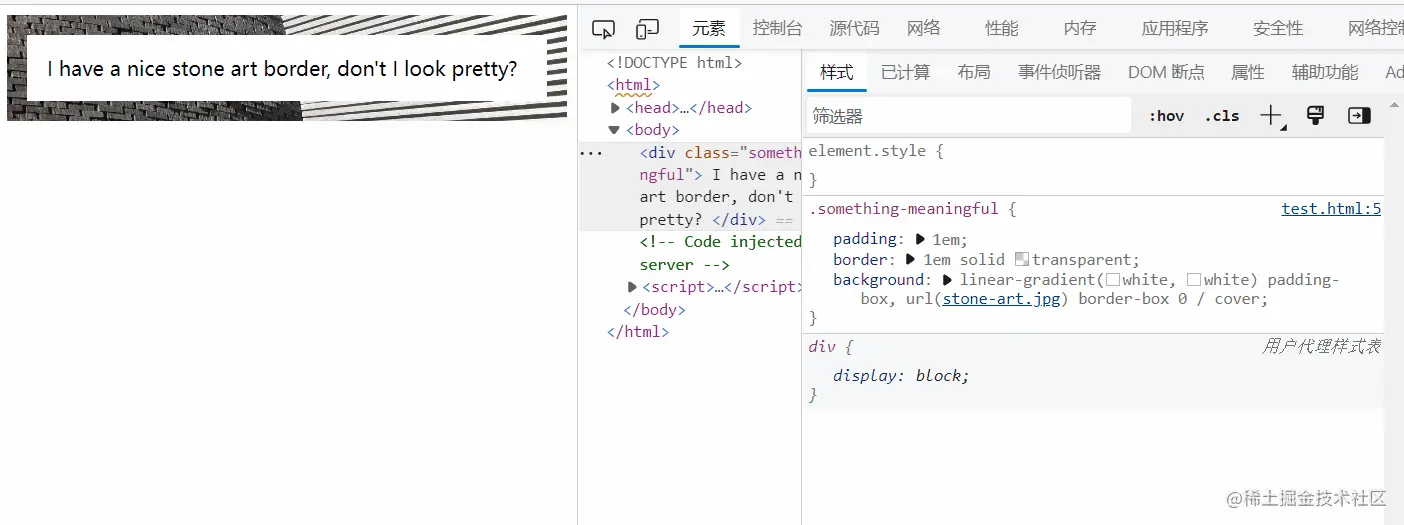Select the 辅助功能 sub-tab

(x=1325, y=72)
